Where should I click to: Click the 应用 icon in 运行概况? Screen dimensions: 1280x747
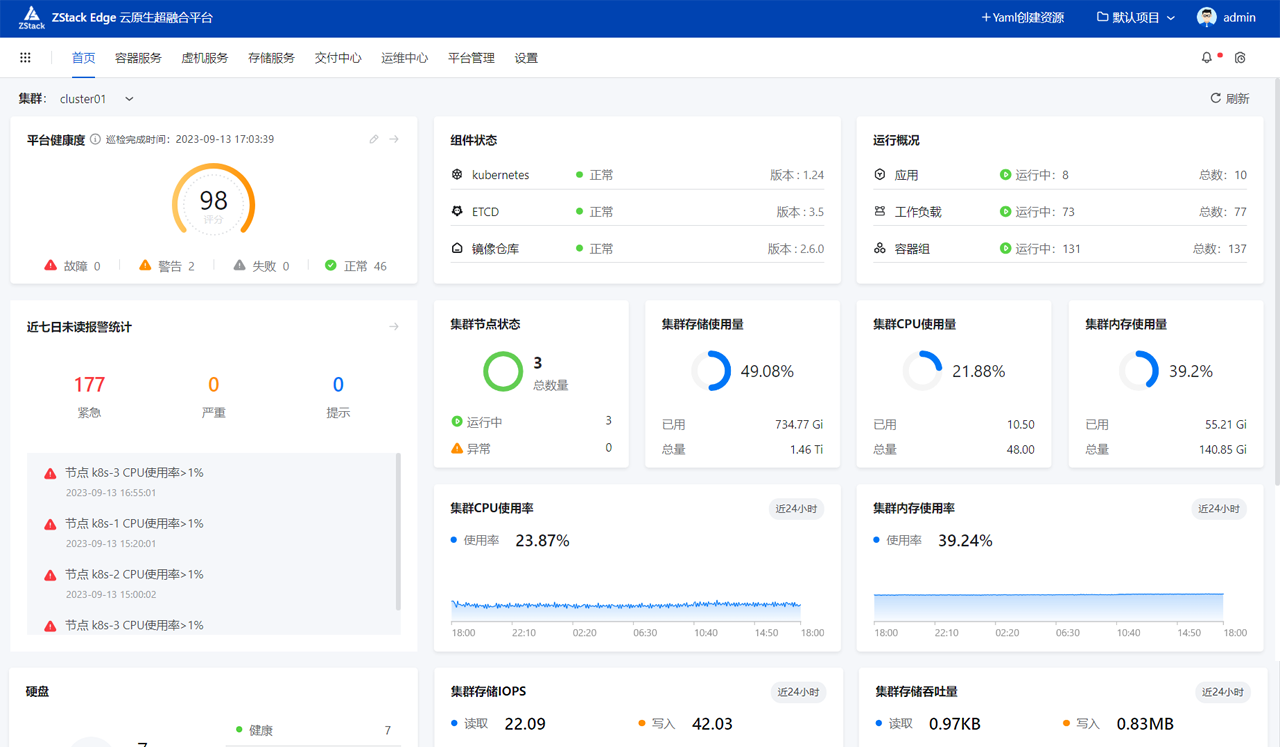(x=880, y=174)
